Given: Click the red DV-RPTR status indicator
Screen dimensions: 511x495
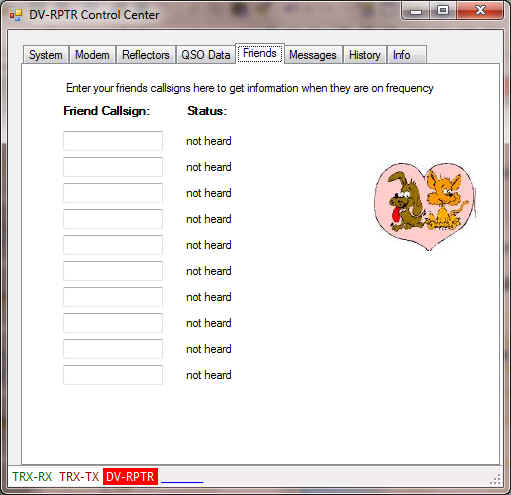Looking at the screenshot, I should [x=130, y=477].
